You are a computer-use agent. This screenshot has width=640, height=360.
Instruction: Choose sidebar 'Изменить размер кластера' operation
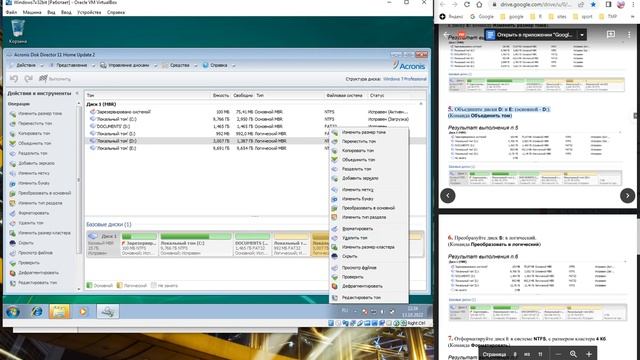[44, 233]
